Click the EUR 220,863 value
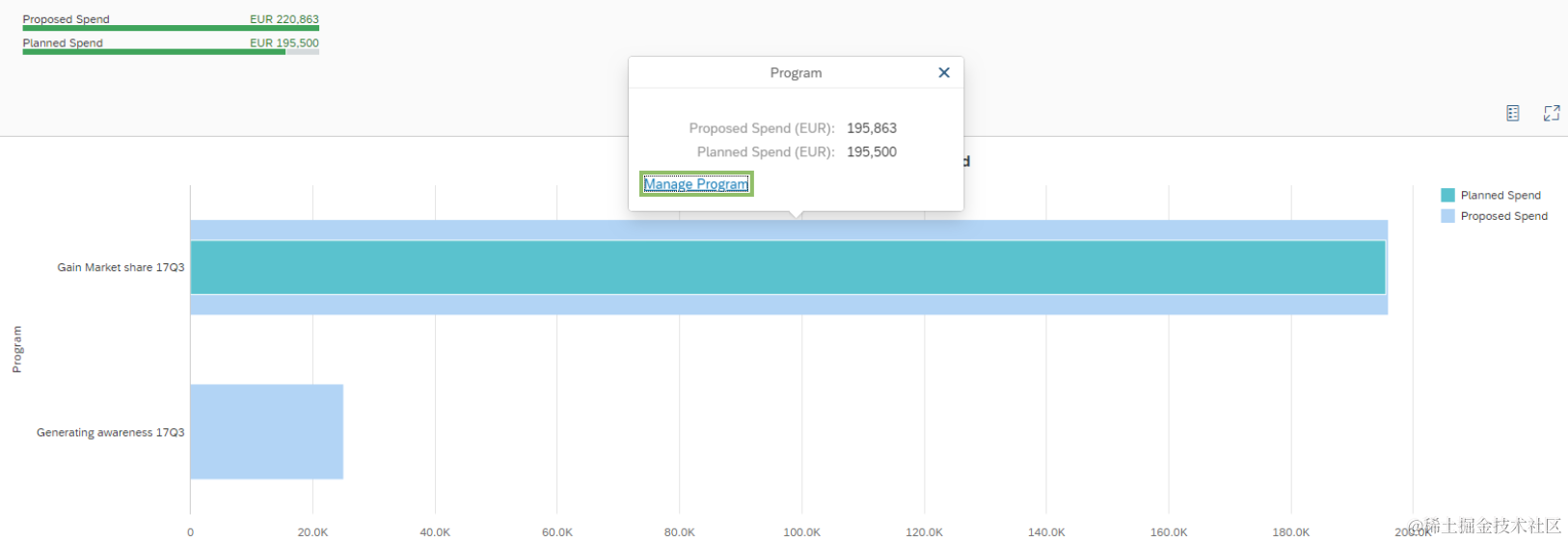This screenshot has width=1568, height=542. [x=284, y=18]
